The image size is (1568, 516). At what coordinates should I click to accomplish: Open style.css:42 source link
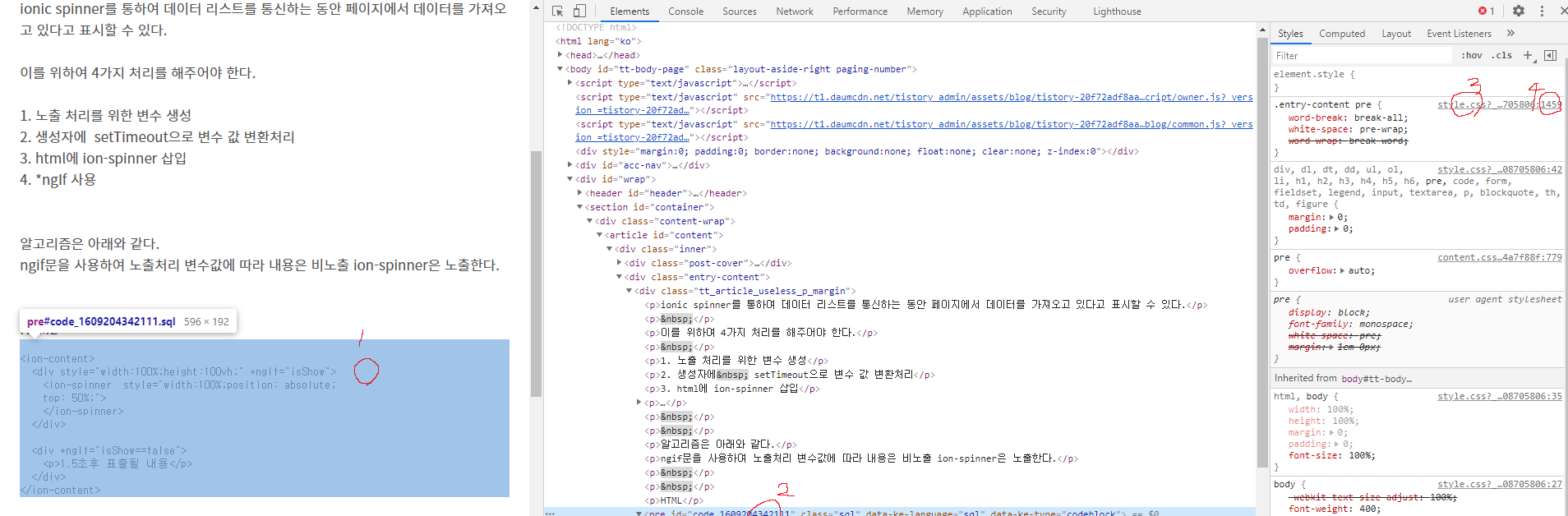point(1500,169)
